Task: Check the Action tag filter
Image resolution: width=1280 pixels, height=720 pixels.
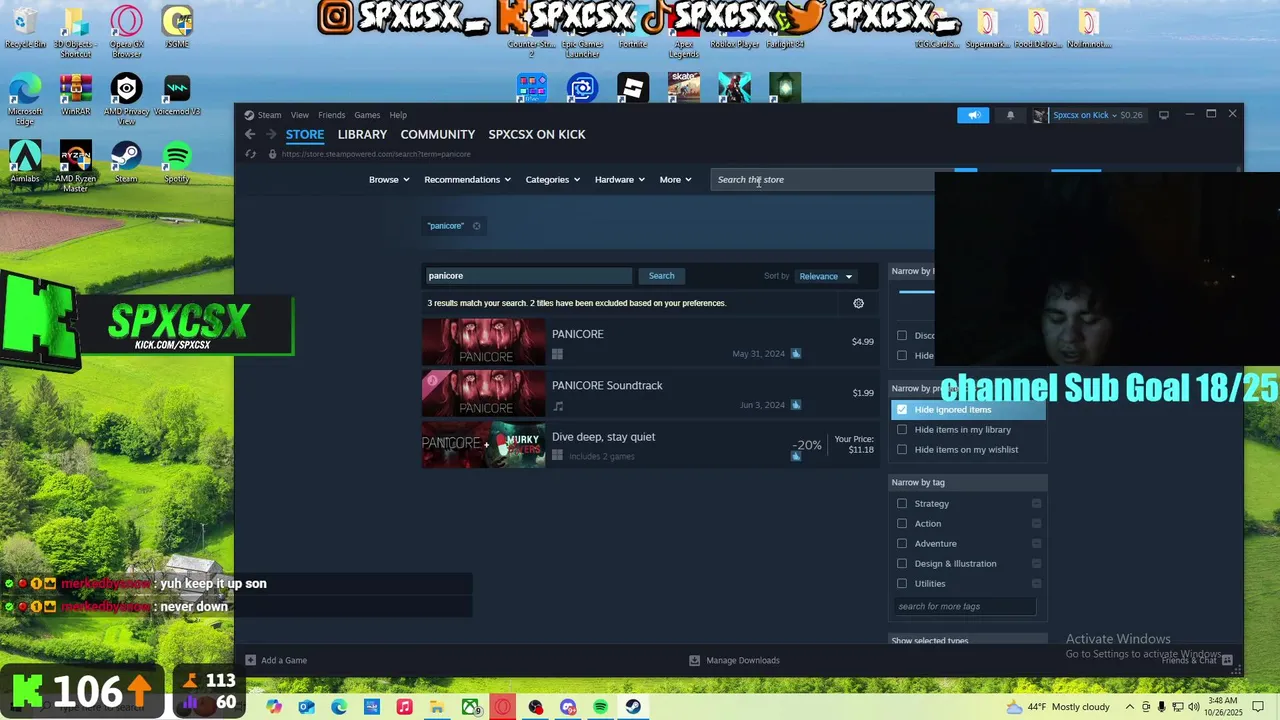Action: point(902,523)
